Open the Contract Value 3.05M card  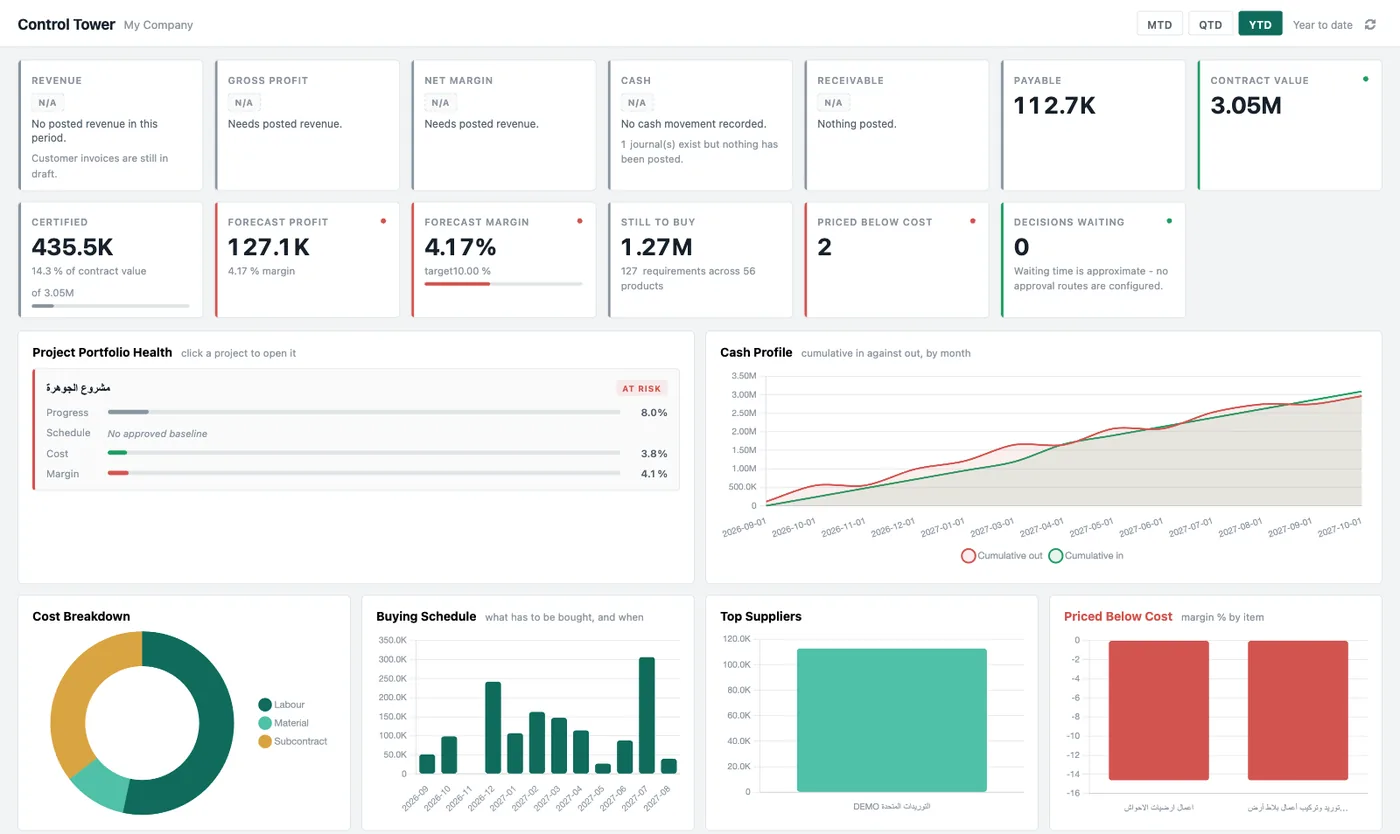pyautogui.click(x=1289, y=125)
